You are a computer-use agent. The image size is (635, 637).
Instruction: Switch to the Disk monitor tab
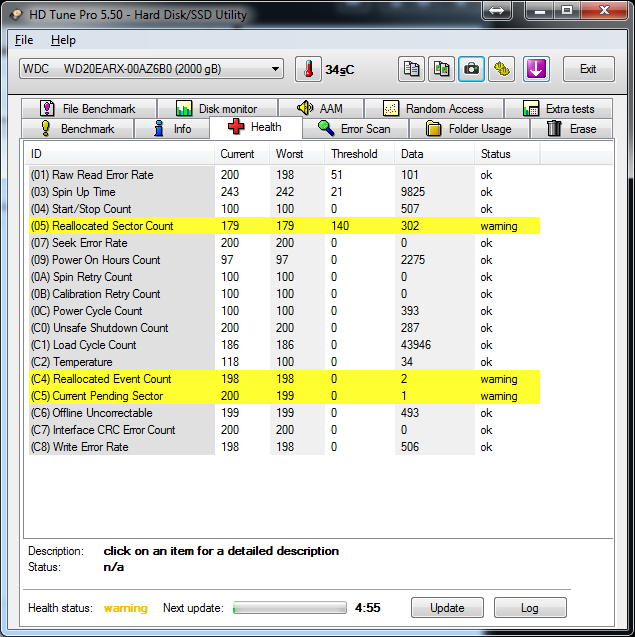(x=217, y=108)
